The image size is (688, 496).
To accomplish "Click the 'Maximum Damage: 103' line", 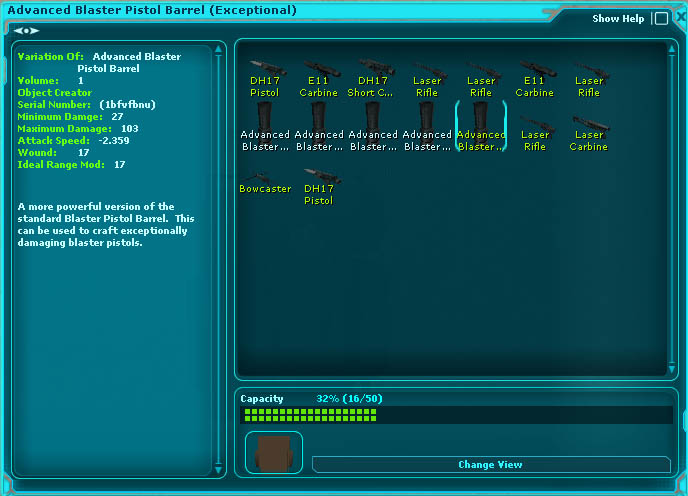I will pos(78,129).
